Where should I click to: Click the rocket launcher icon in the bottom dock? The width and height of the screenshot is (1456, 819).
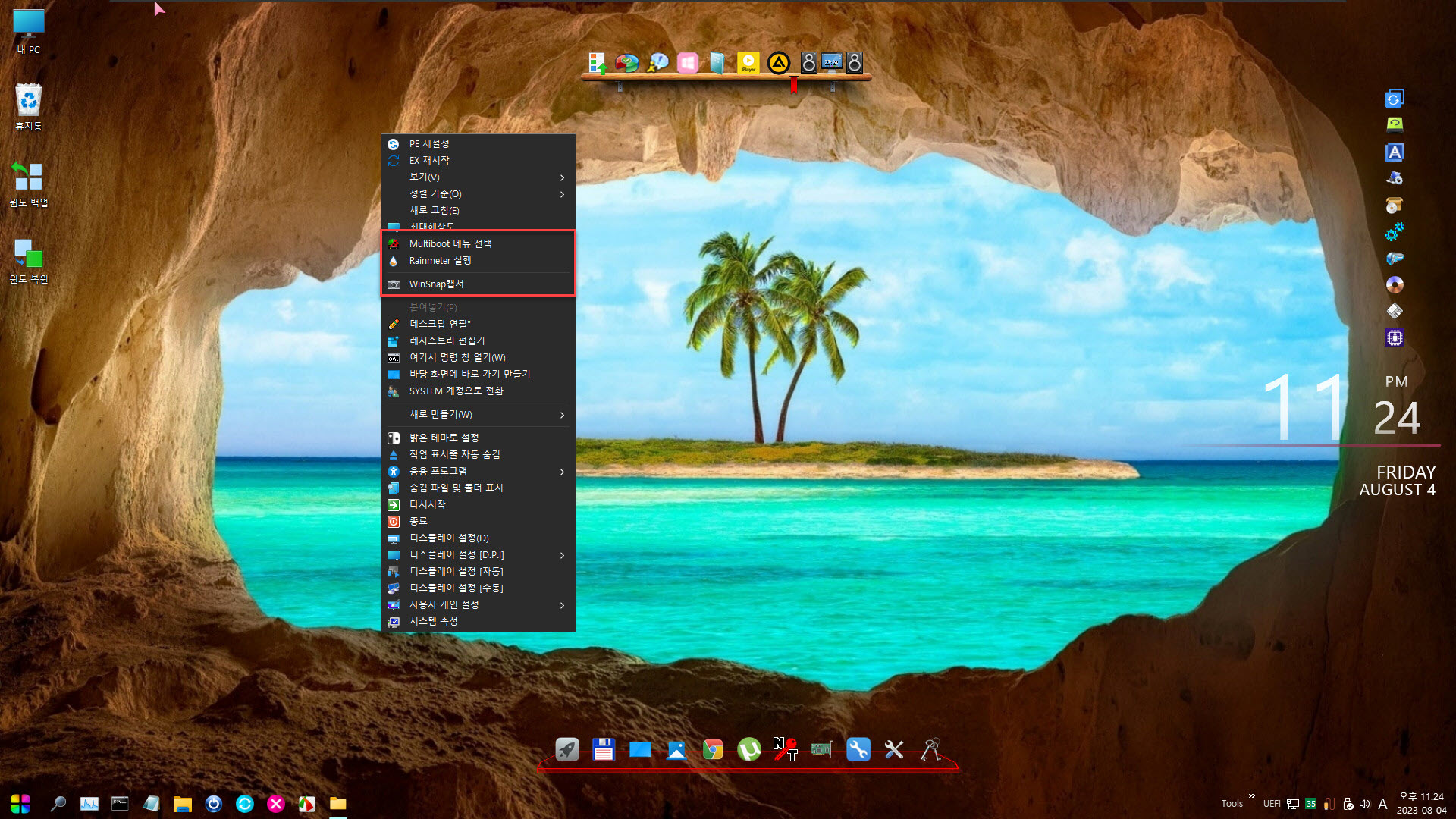pyautogui.click(x=567, y=750)
